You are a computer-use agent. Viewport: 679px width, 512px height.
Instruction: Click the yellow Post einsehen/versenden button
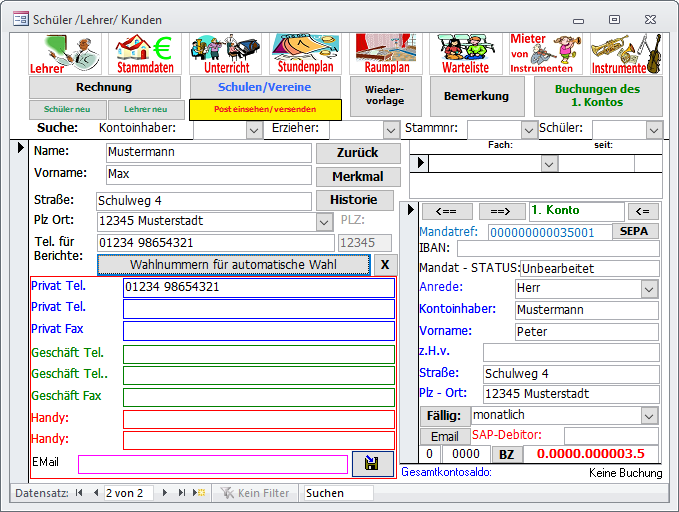[x=266, y=109]
